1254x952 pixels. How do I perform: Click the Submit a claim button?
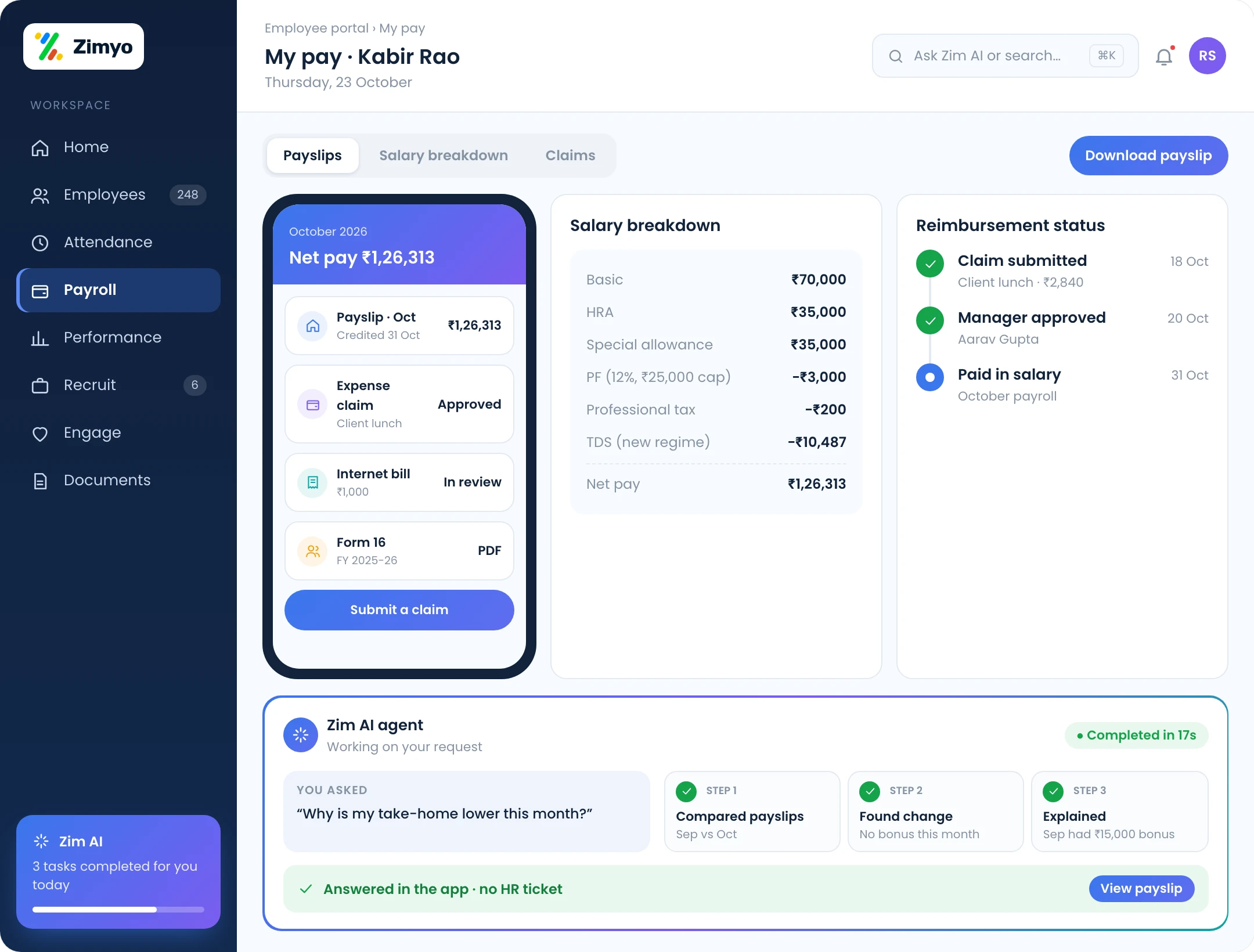click(x=399, y=610)
